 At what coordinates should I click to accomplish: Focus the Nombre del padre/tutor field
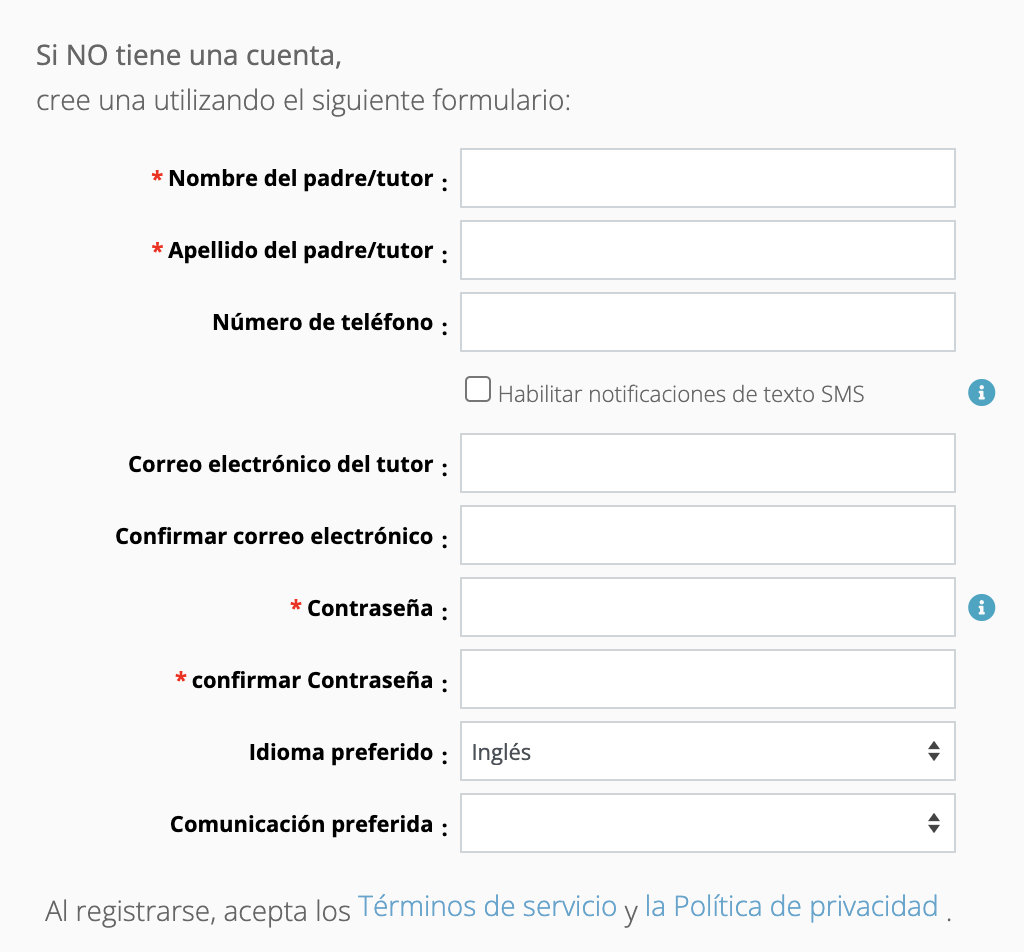(x=707, y=178)
